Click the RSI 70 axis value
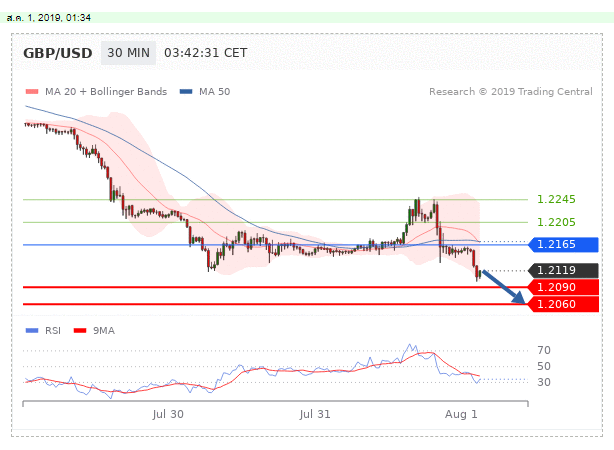The height and width of the screenshot is (450, 614). pos(544,350)
